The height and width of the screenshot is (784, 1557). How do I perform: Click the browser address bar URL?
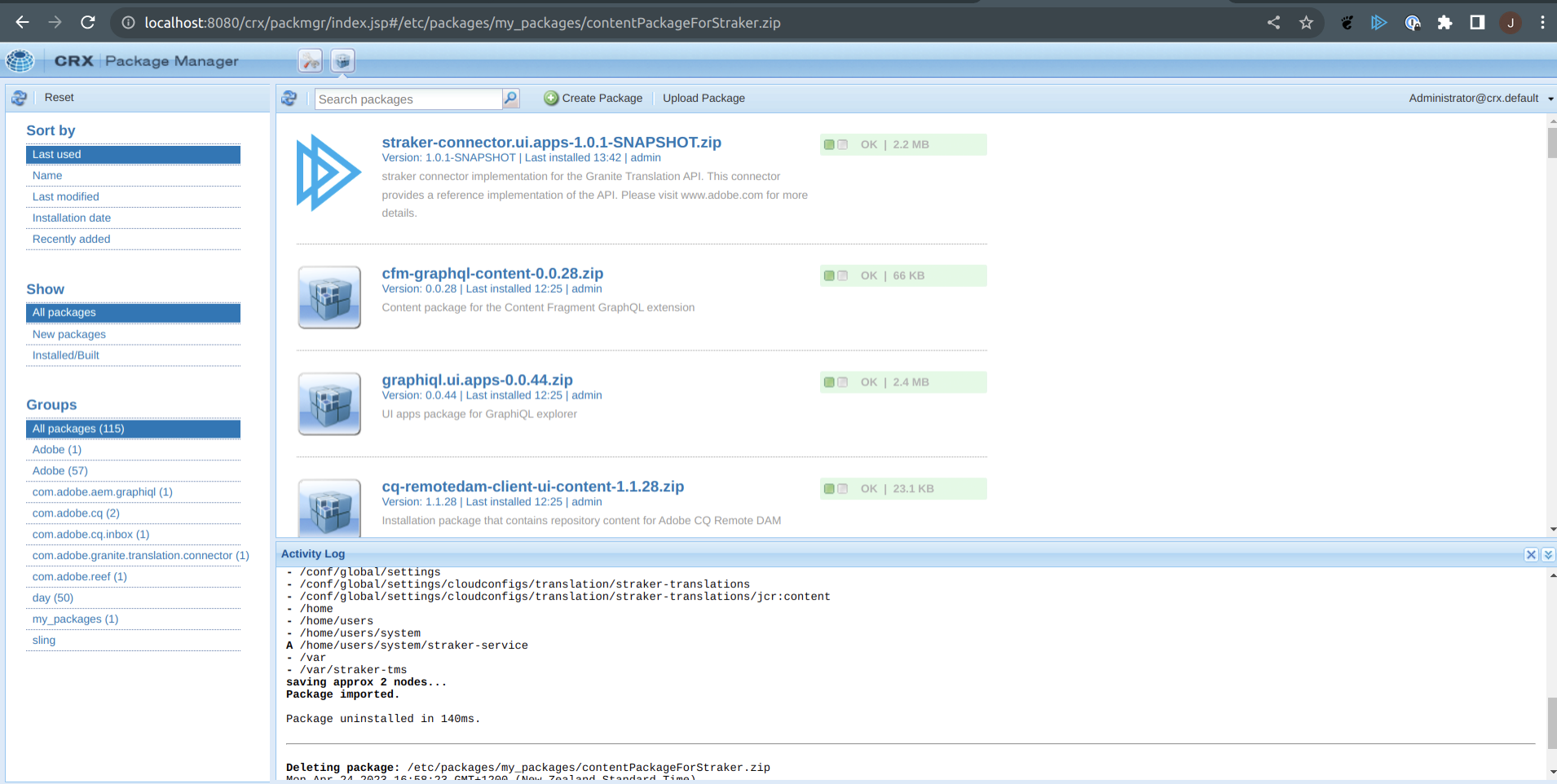point(462,23)
